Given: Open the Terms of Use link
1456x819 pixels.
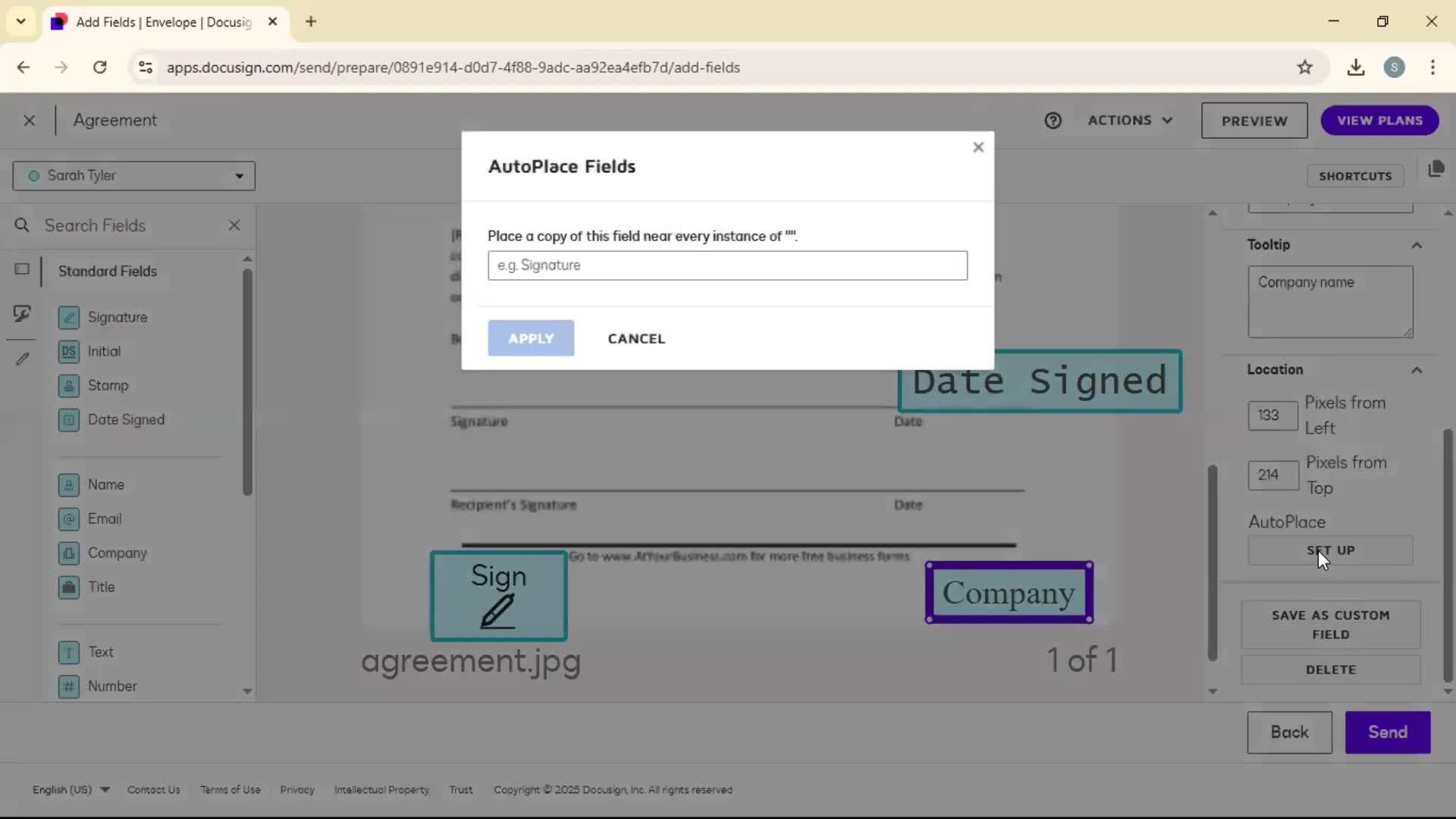Looking at the screenshot, I should point(231,789).
